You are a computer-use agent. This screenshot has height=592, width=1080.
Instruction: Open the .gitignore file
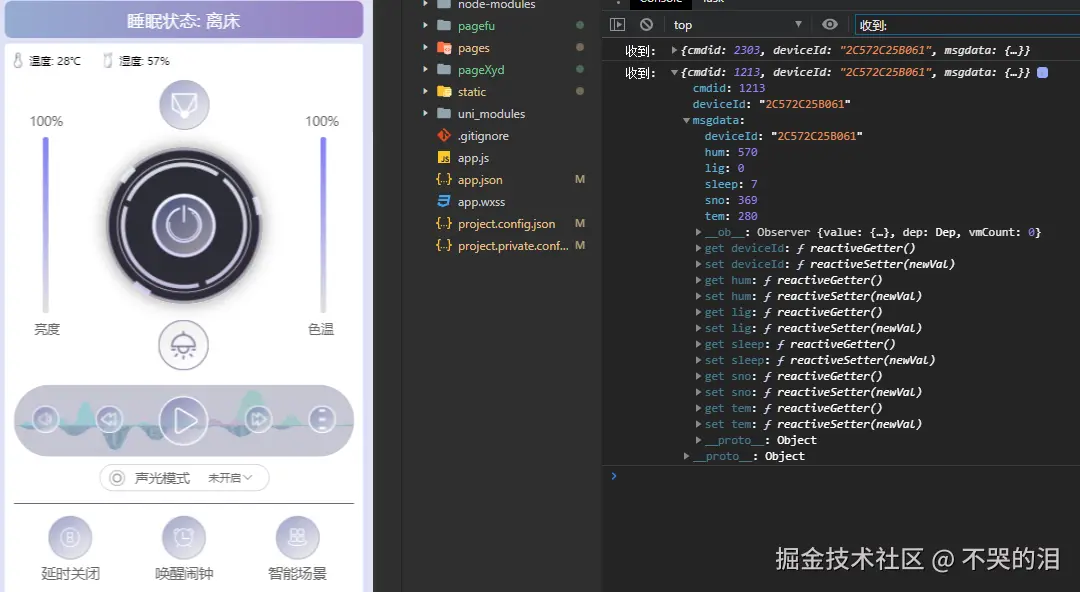point(483,136)
